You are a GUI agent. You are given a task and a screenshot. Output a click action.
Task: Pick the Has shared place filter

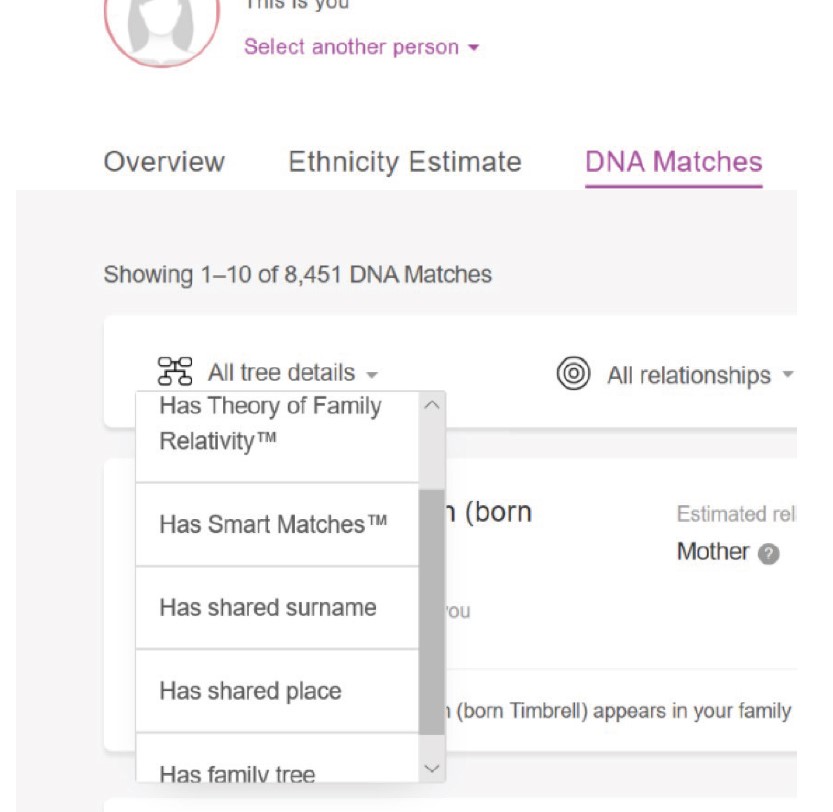point(250,691)
